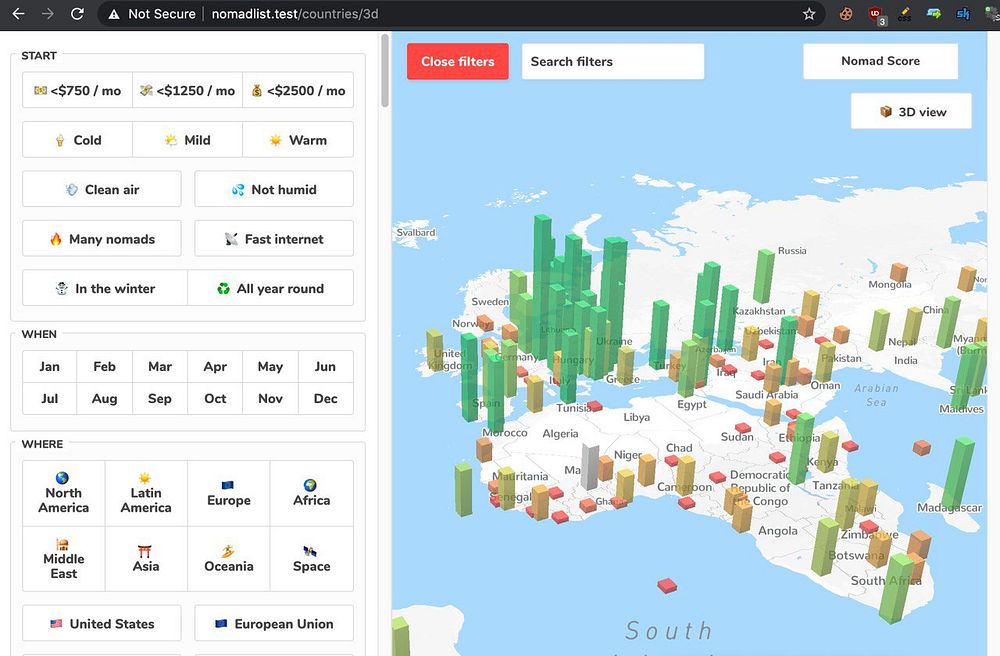This screenshot has height=656, width=1000.
Task: Select the United States filter
Action: (101, 623)
